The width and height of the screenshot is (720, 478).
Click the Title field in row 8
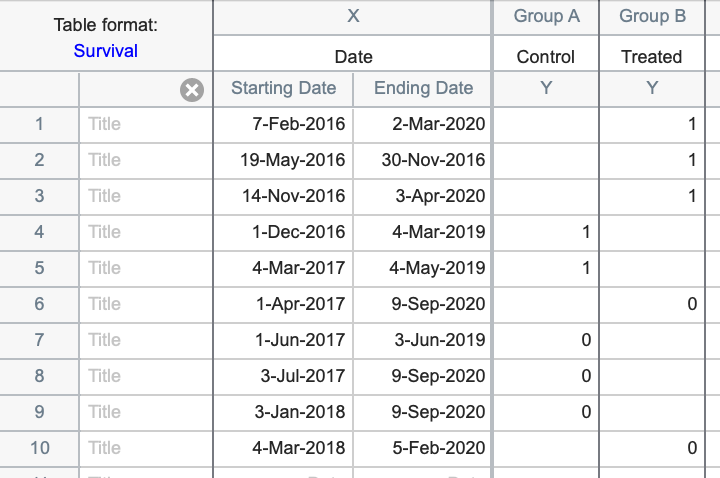click(145, 376)
